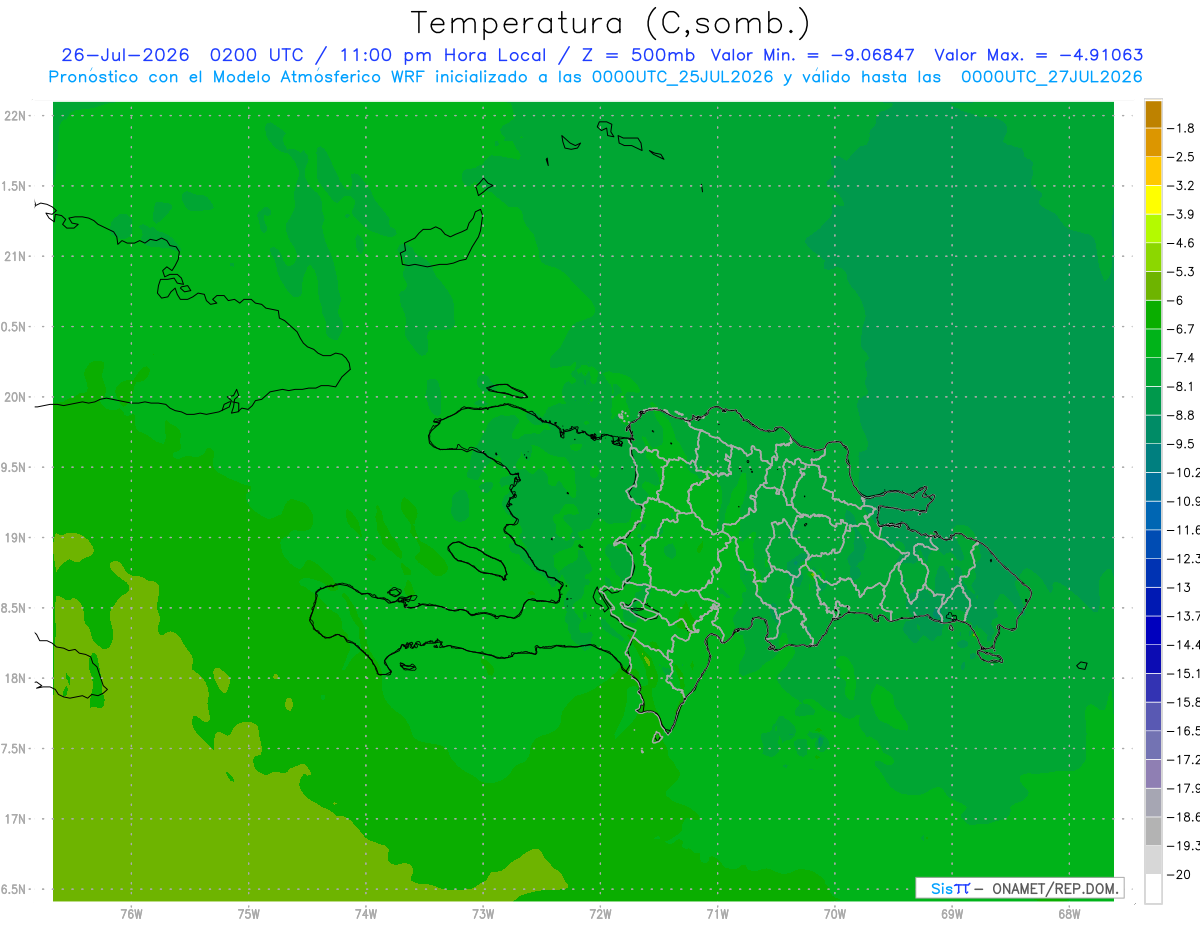Click the '76W' longitude label
The image size is (1200, 927).
coord(131,914)
